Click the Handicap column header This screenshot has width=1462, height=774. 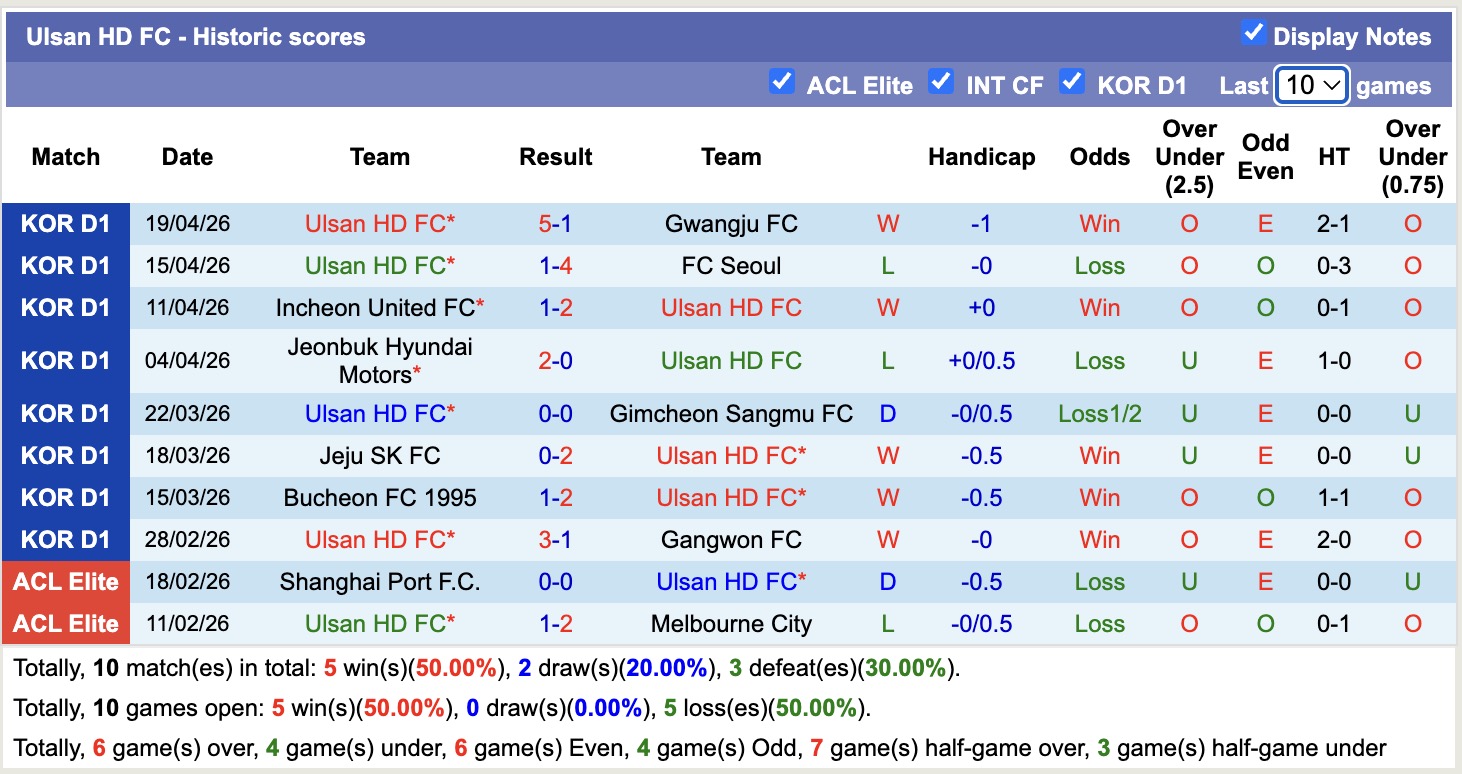click(x=981, y=157)
